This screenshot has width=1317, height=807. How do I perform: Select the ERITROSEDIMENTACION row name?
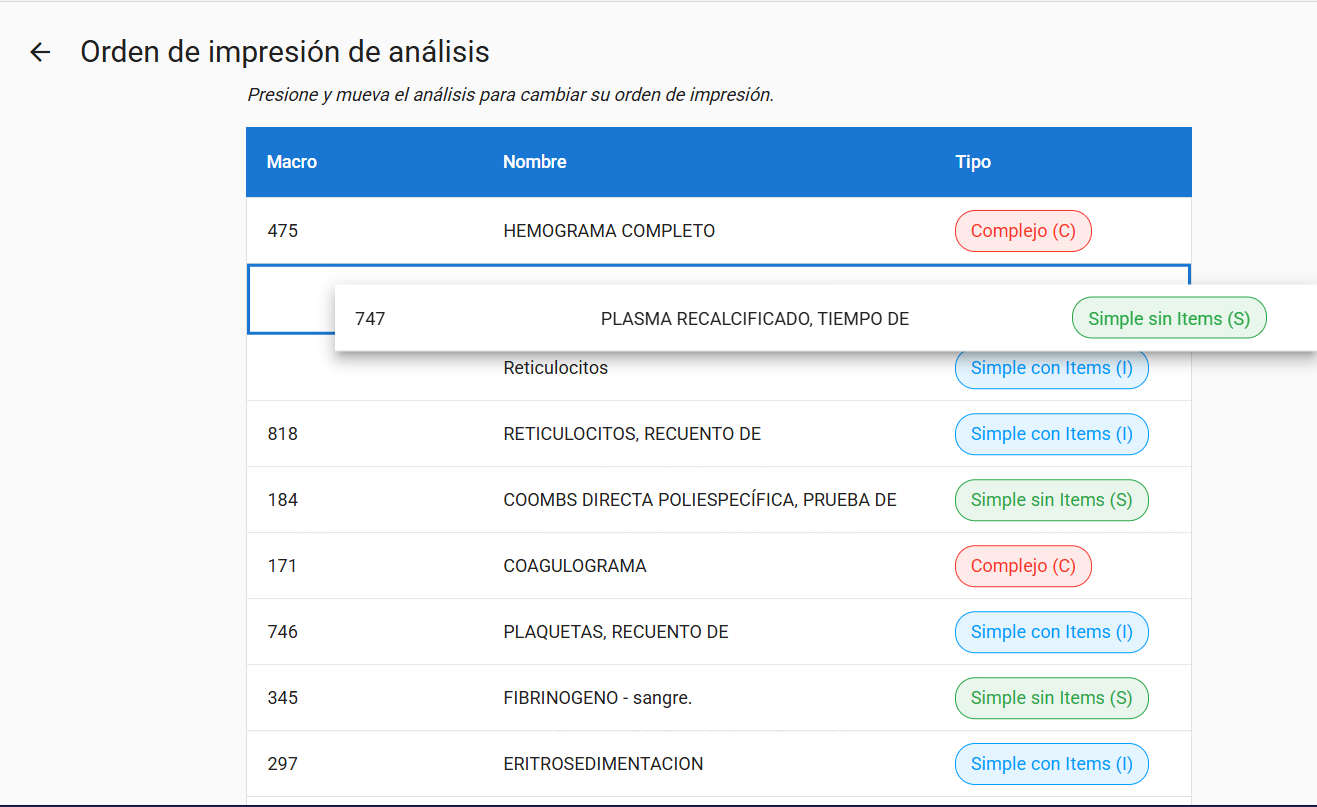coord(603,764)
